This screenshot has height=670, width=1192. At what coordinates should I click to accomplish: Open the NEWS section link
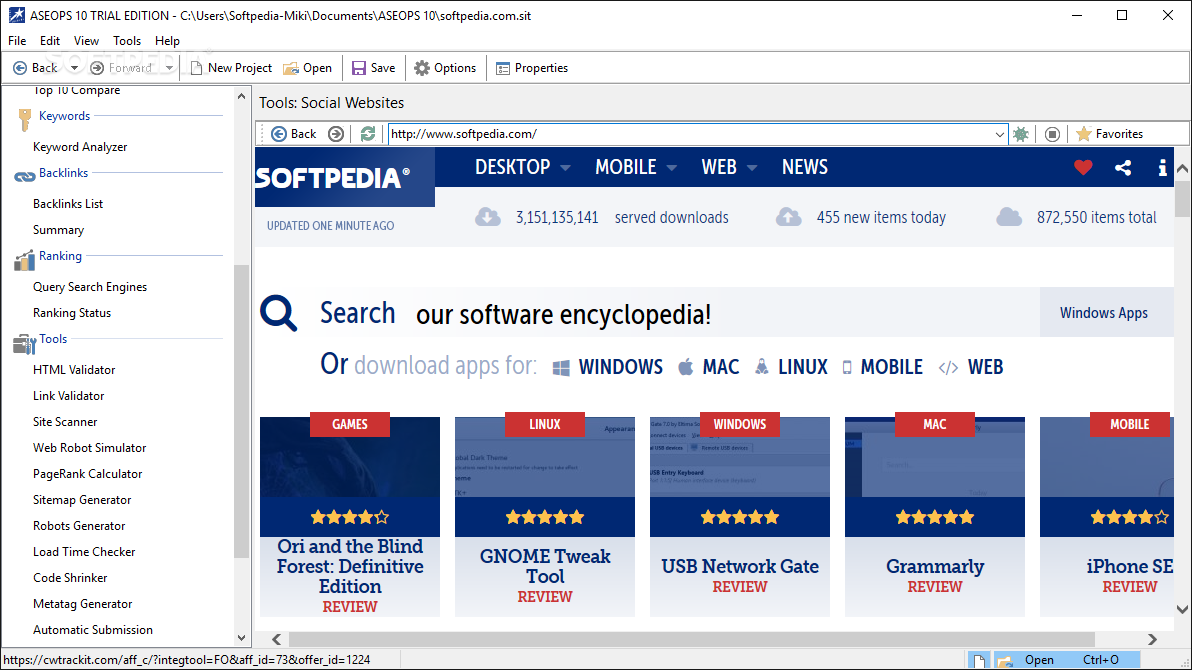(804, 167)
